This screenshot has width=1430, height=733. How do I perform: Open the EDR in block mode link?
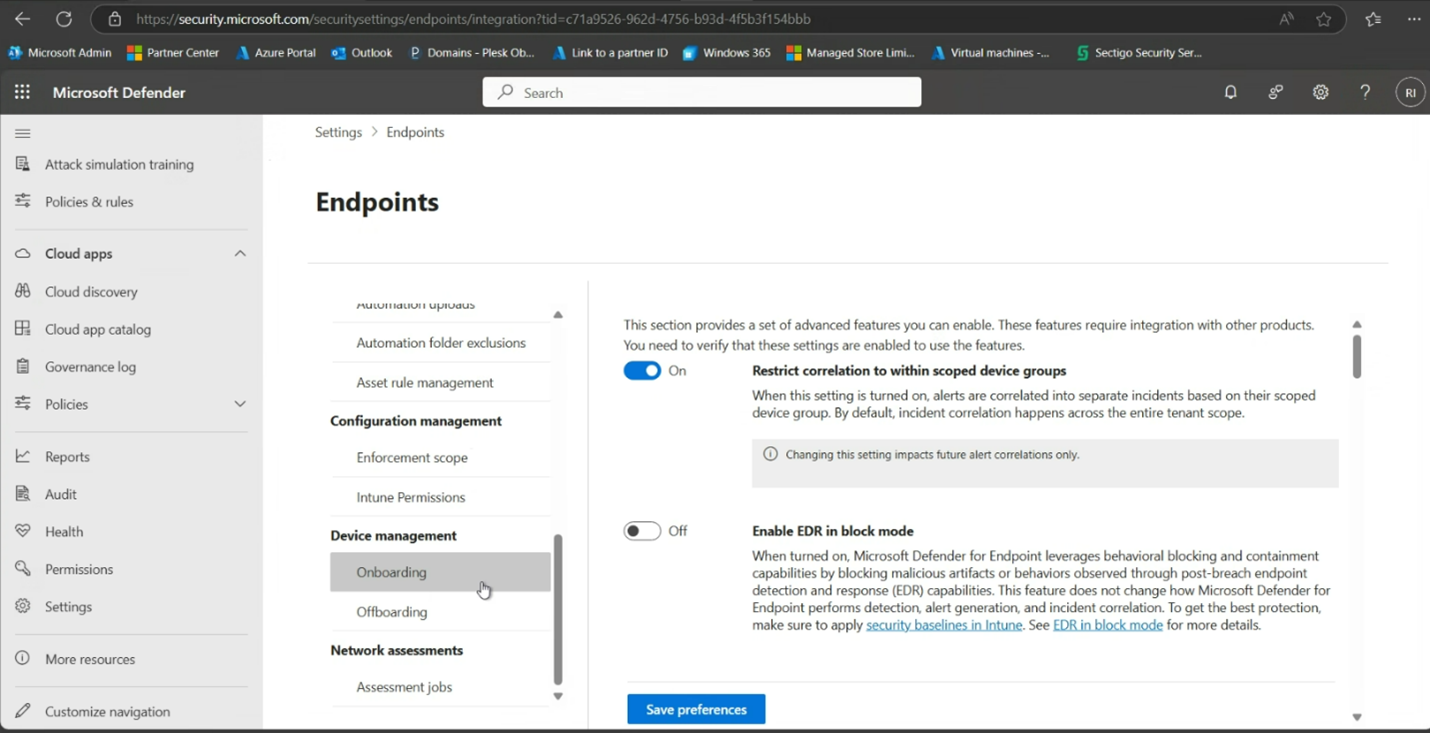tap(1107, 624)
